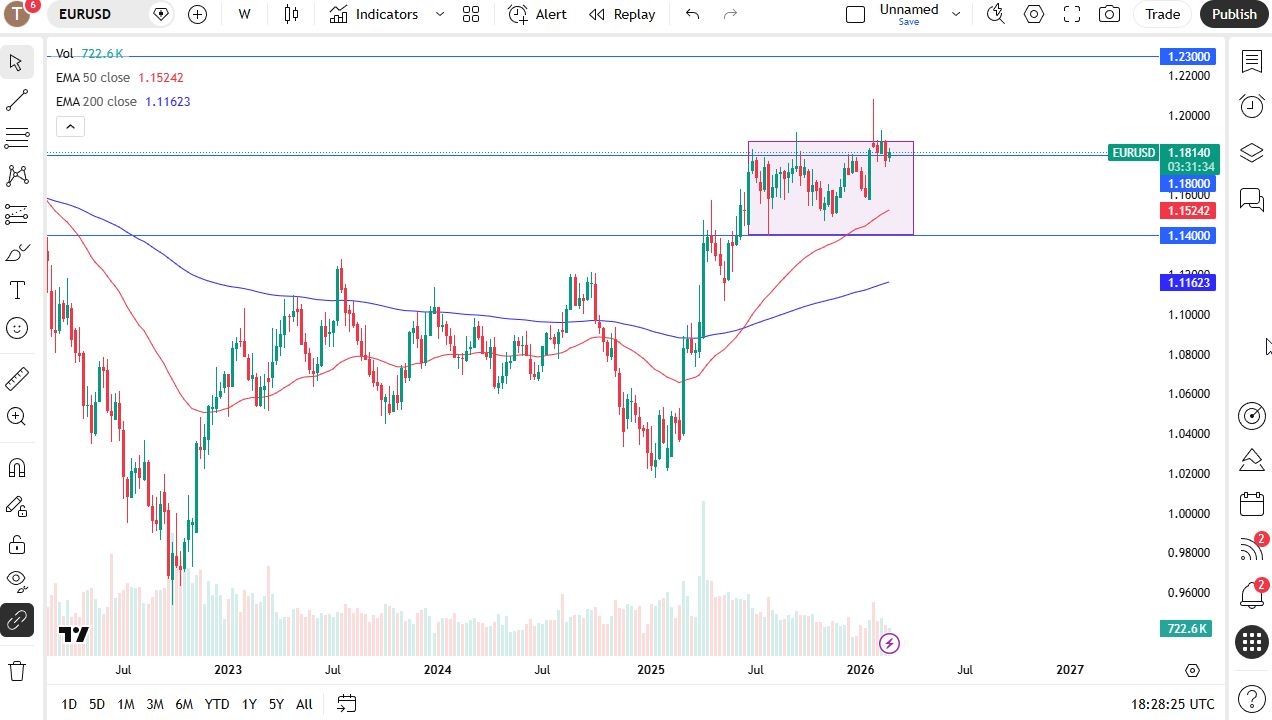The height and width of the screenshot is (720, 1272).
Task: Open the Unnamed layout dropdown arrow
Action: click(x=956, y=14)
